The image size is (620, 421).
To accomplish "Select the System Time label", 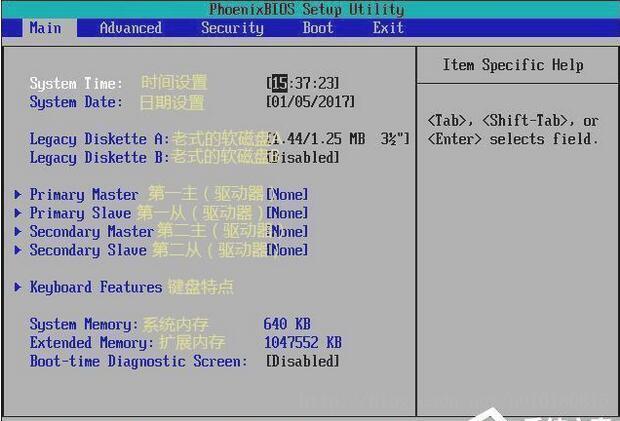I will tap(76, 83).
